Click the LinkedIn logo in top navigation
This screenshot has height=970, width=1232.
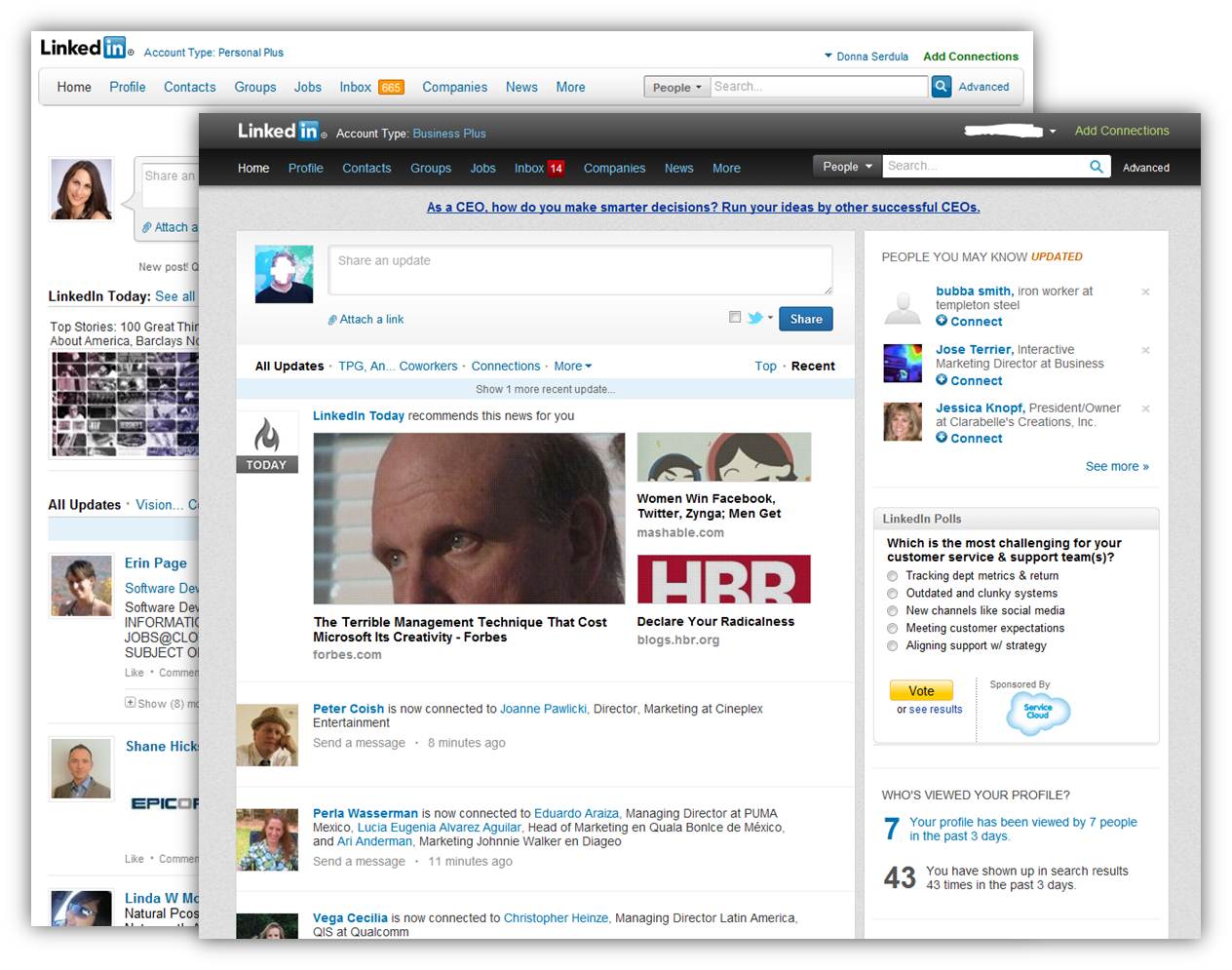pos(278,130)
